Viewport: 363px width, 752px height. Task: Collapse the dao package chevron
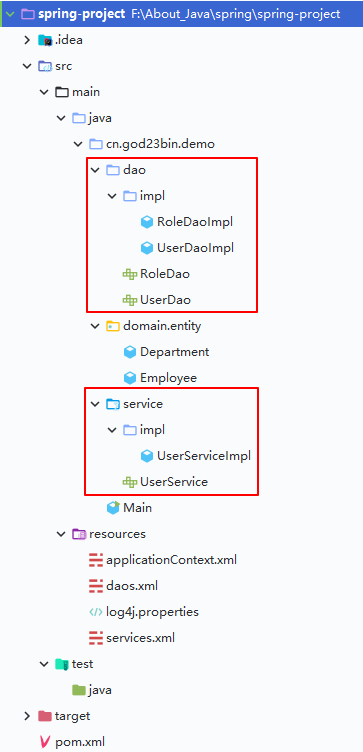[94, 169]
